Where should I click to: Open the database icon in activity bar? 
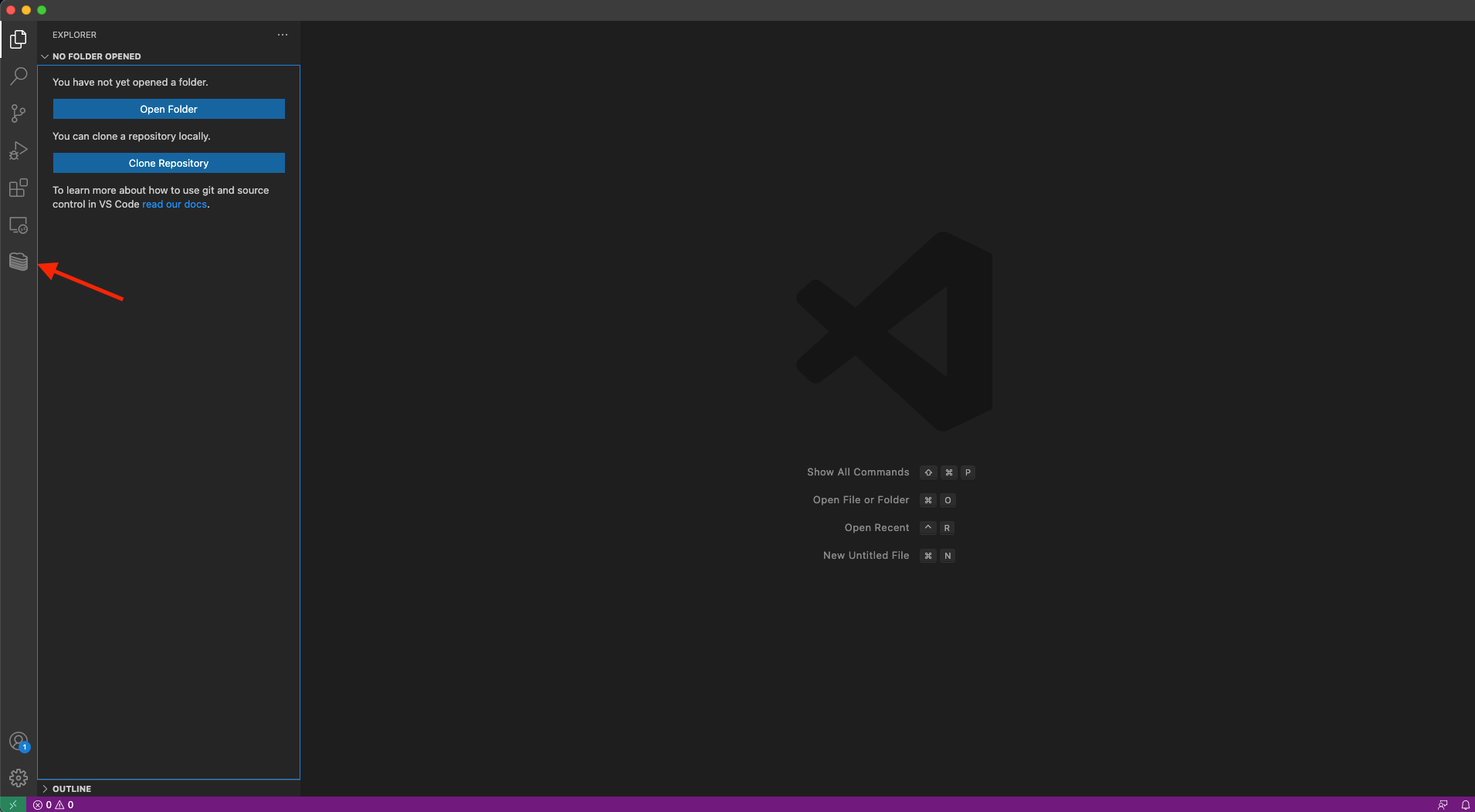tap(19, 262)
